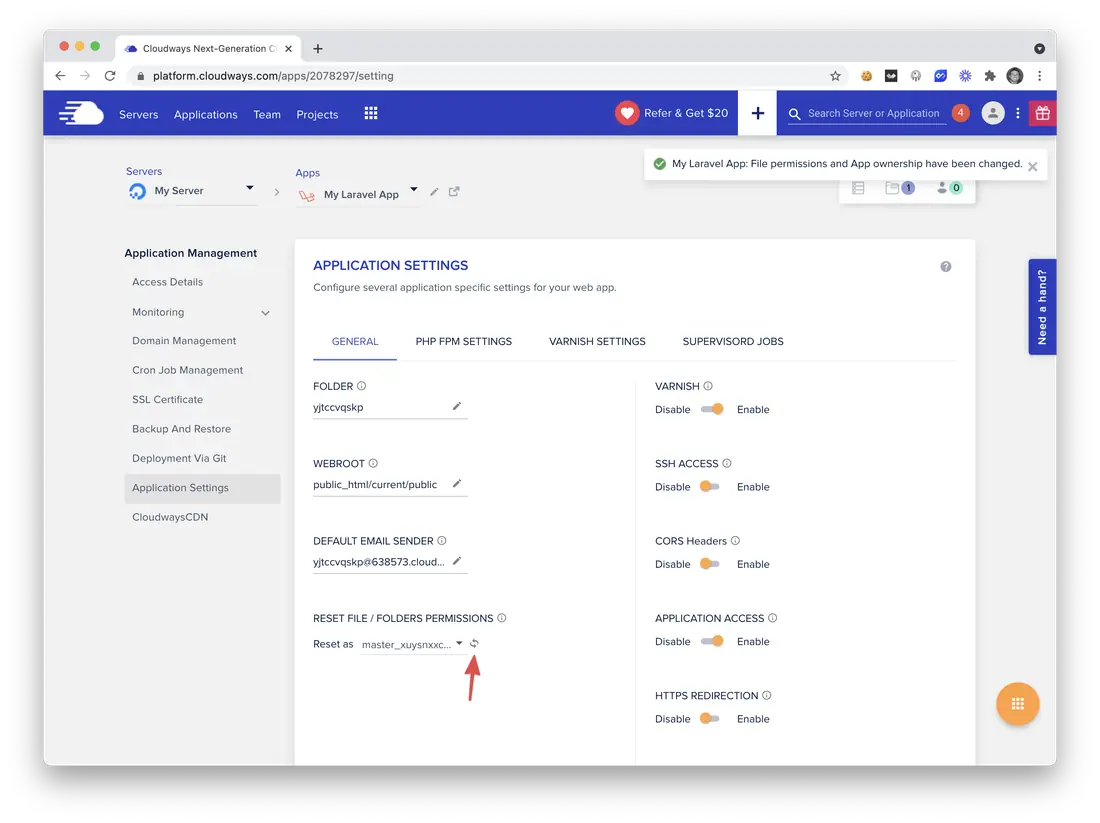Viewport: 1100px width, 823px height.
Task: Show info for SSH ACCESS
Action: point(727,463)
